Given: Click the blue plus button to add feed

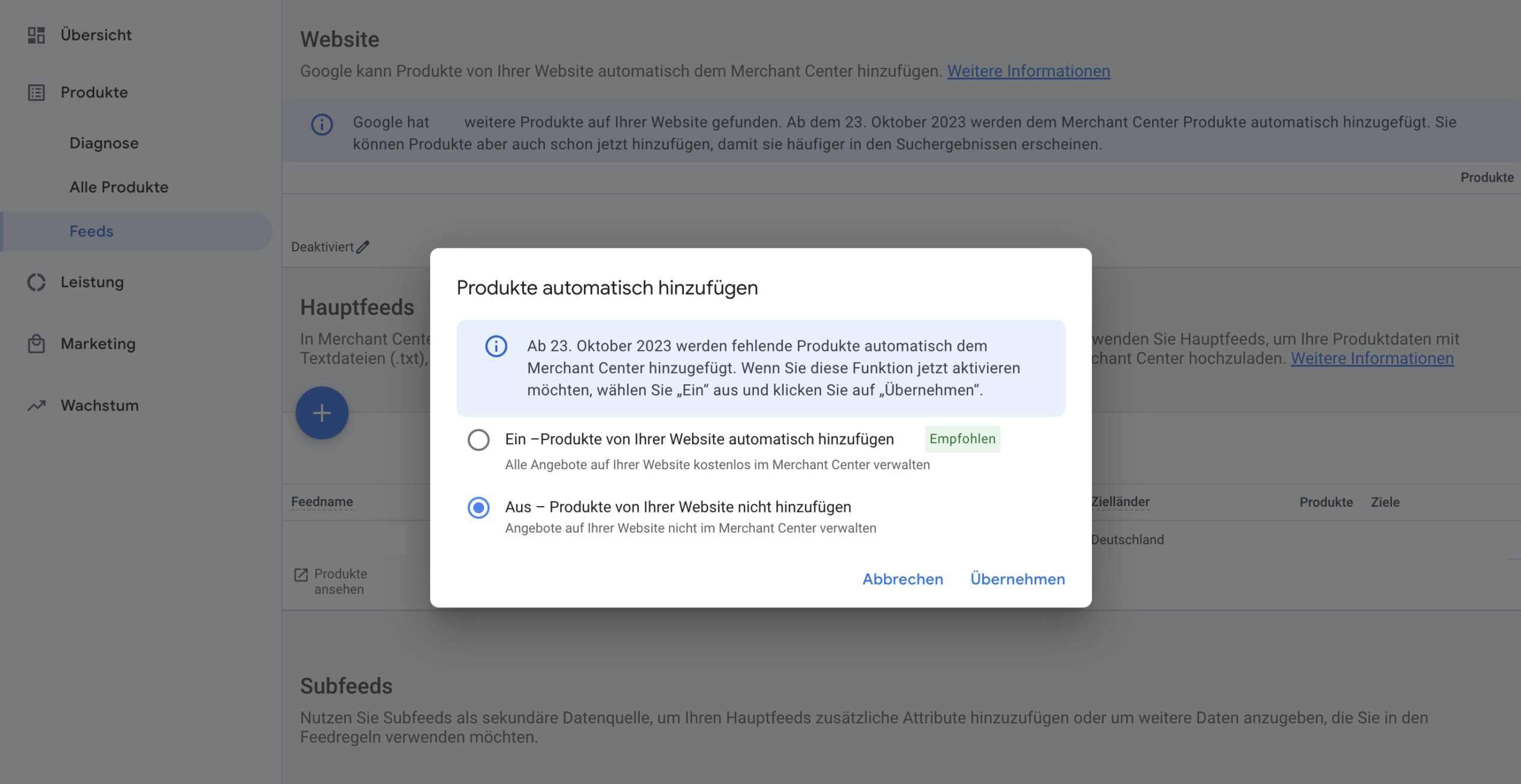Looking at the screenshot, I should pos(322,413).
